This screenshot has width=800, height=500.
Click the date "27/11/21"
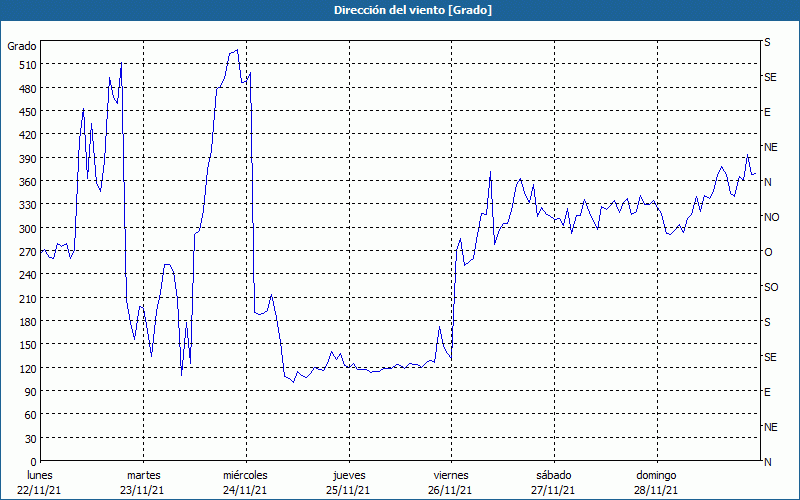(x=553, y=490)
